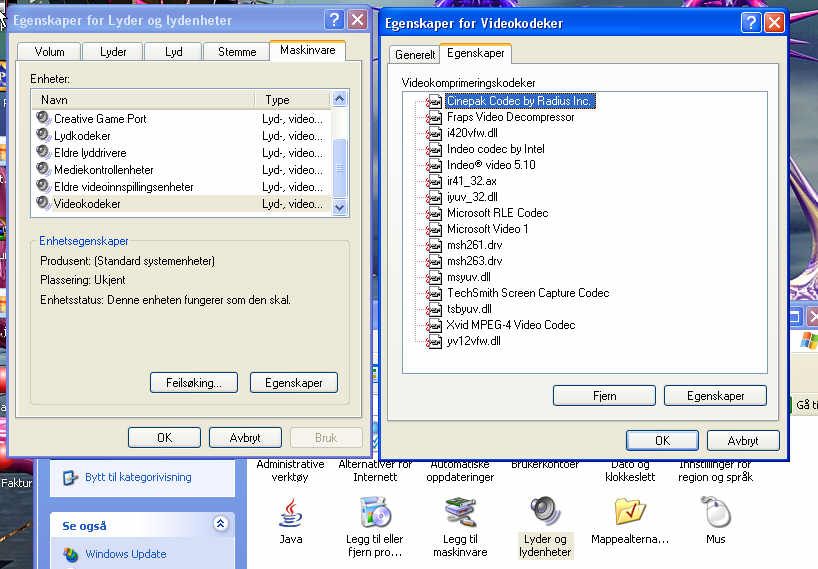The width and height of the screenshot is (818, 569).
Task: Select TechSmith Screen Capture Codec text
Action: tap(528, 294)
